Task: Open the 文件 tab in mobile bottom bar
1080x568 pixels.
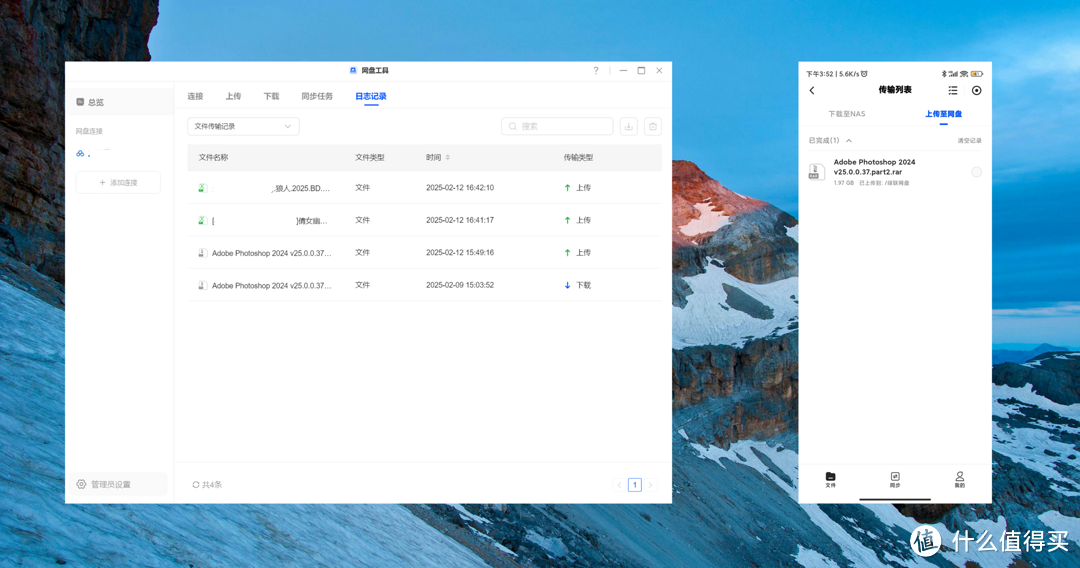Action: pyautogui.click(x=830, y=479)
